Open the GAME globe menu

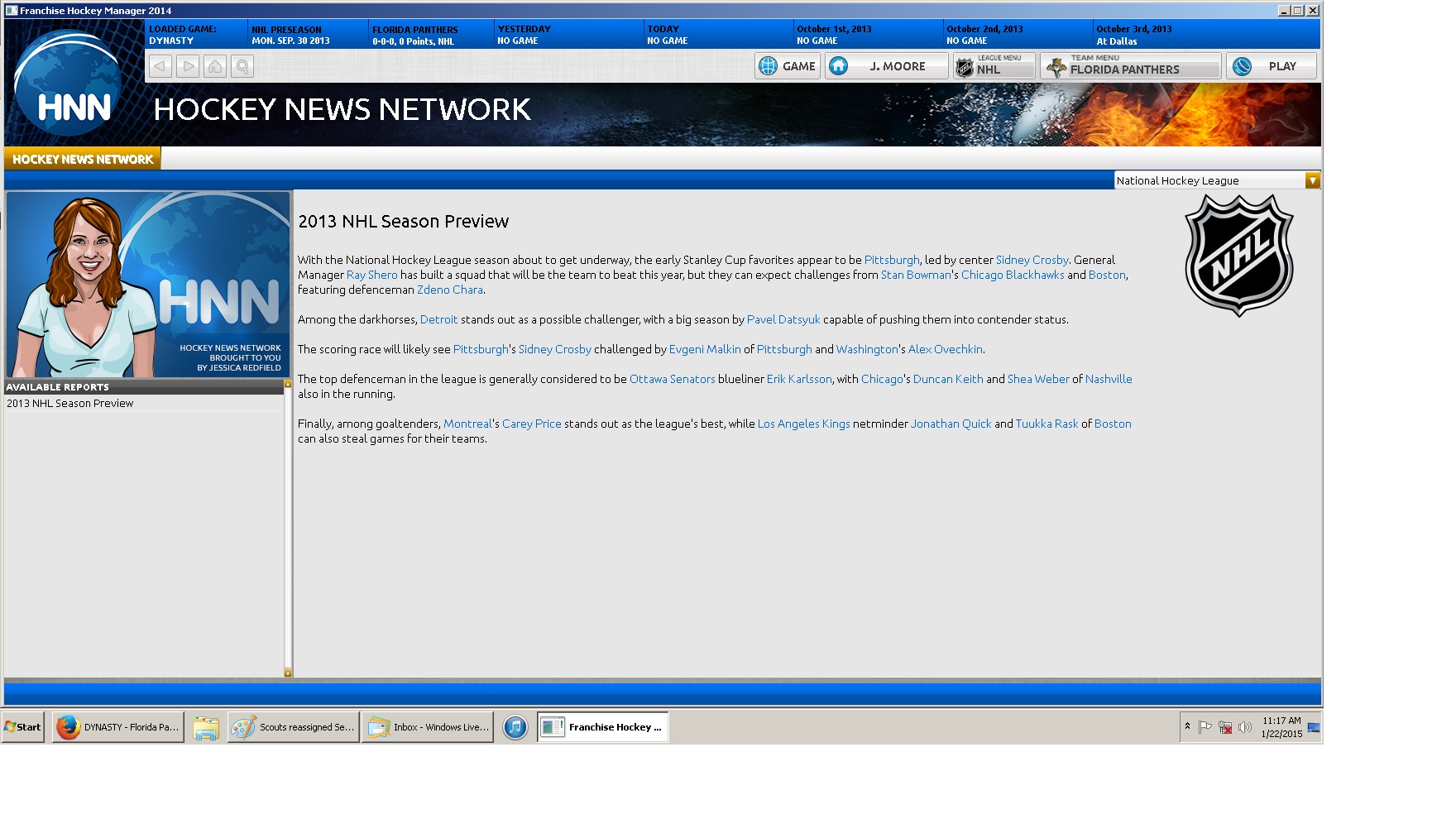pos(788,66)
